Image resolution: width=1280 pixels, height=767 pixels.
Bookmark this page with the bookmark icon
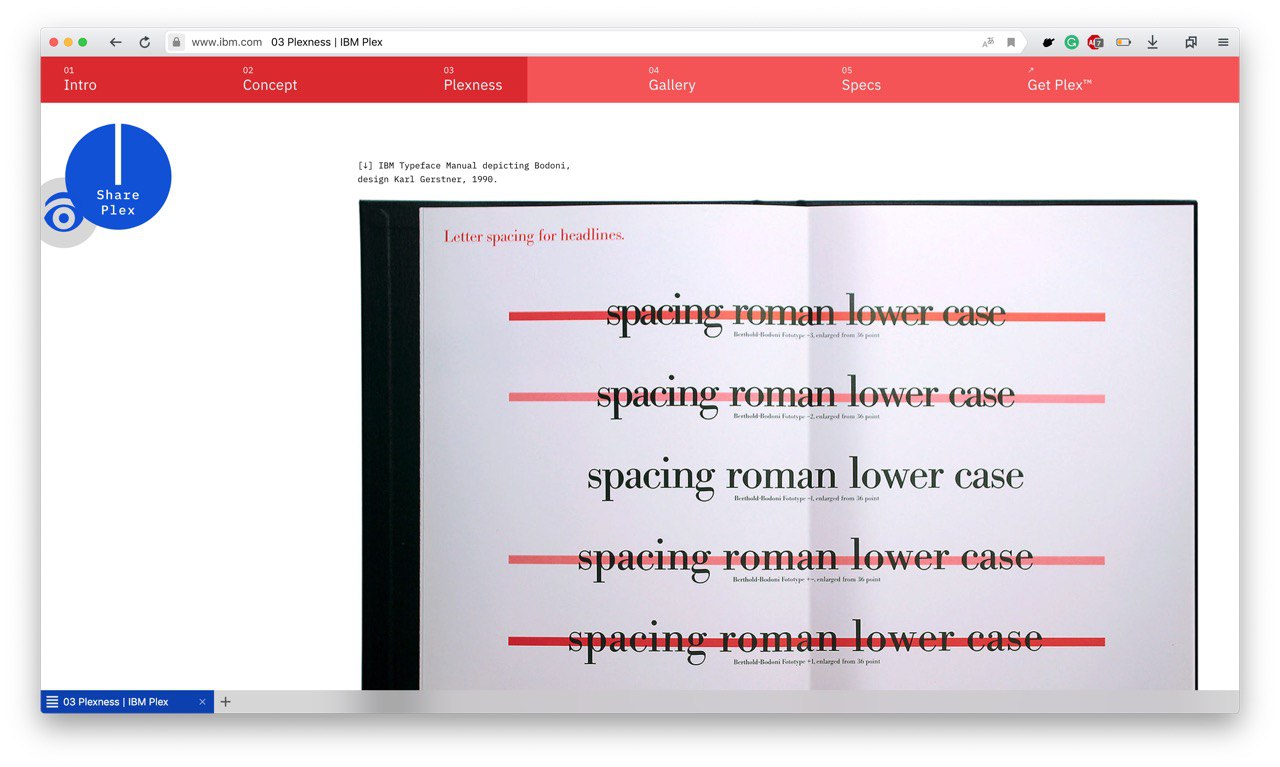[x=1011, y=42]
